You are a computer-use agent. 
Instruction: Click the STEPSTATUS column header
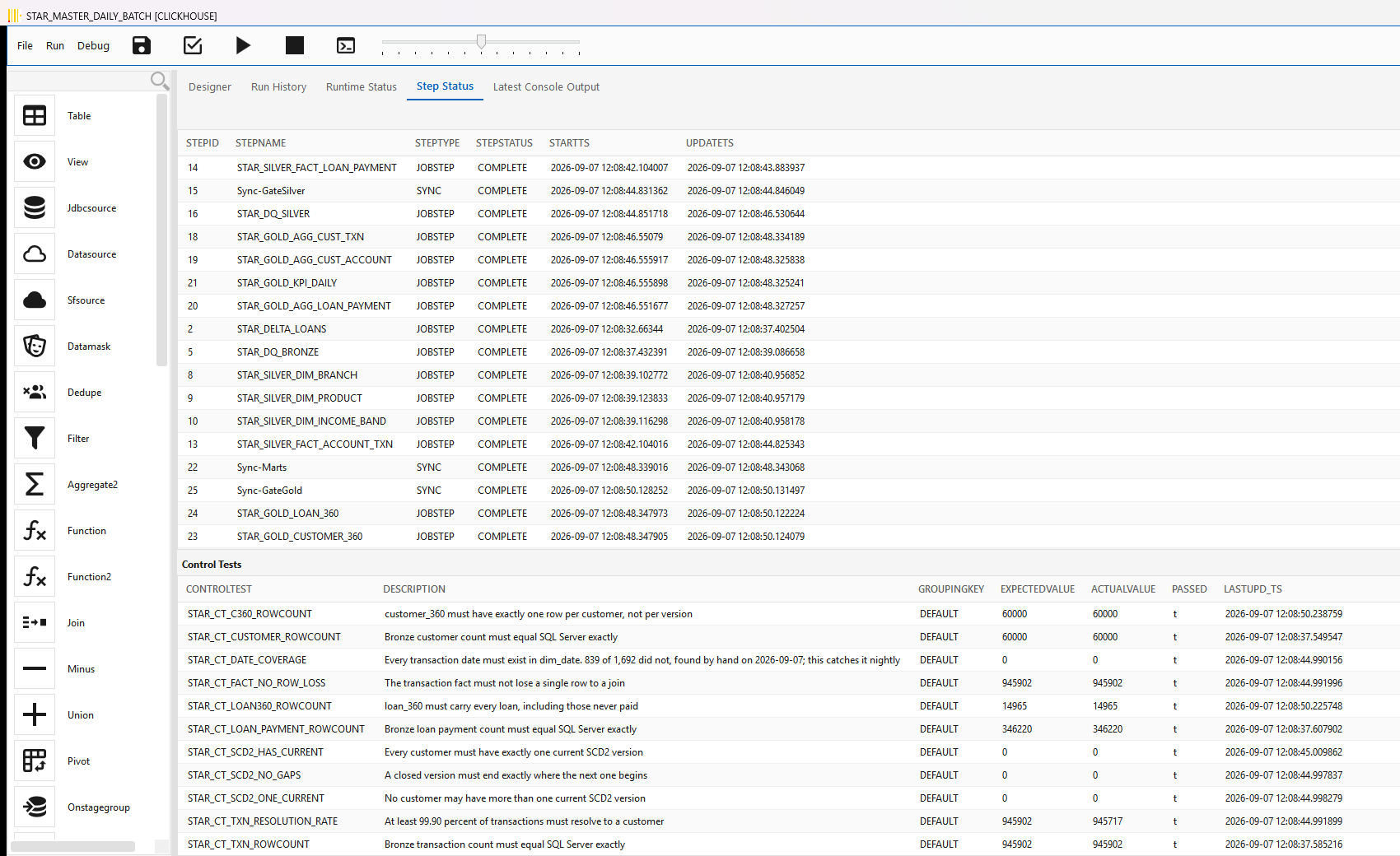(504, 143)
